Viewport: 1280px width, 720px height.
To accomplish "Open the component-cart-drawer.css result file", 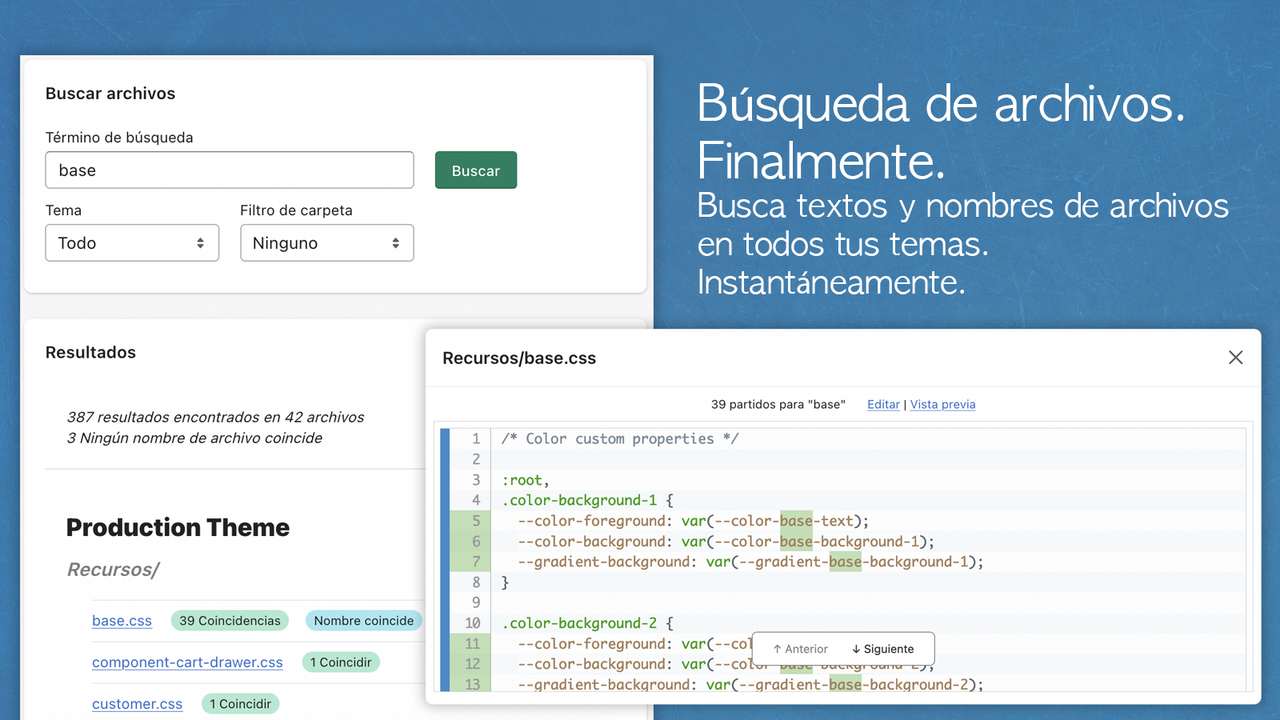I will point(187,662).
